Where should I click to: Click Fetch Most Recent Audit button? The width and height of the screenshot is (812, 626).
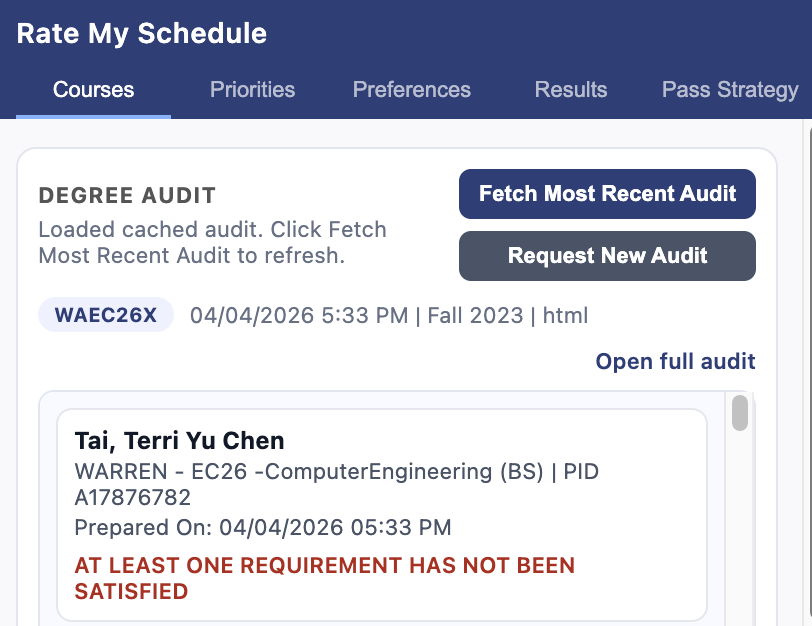click(607, 193)
